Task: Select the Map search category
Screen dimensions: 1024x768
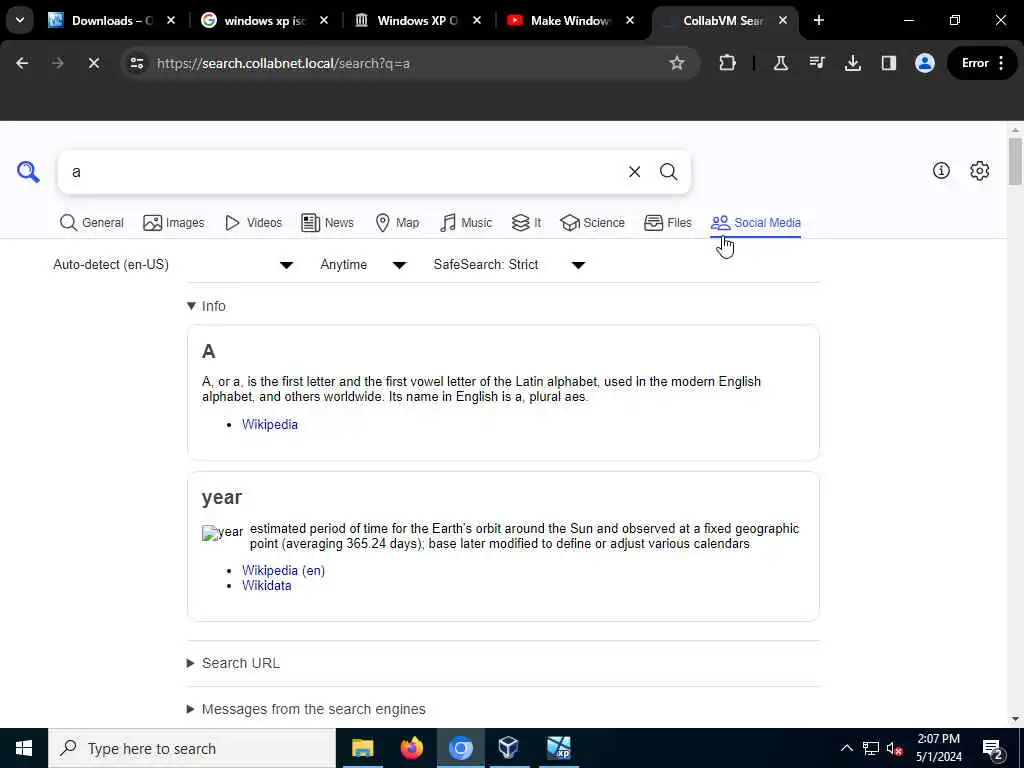Action: click(x=398, y=223)
